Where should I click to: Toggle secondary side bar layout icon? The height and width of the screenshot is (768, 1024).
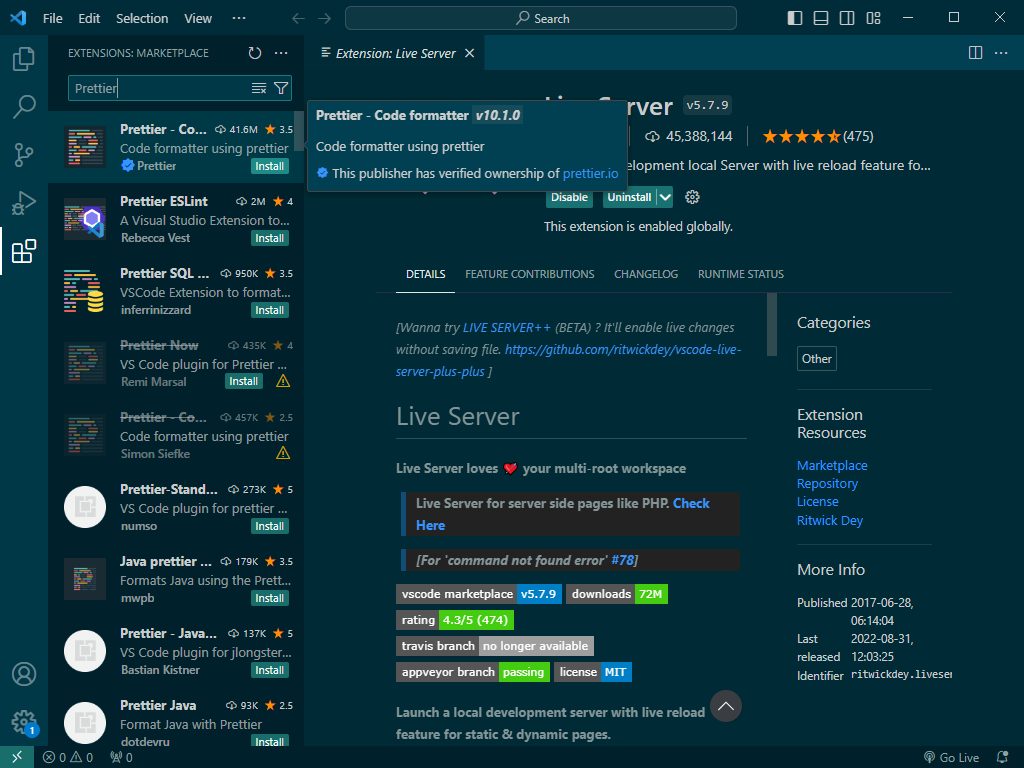tap(847, 18)
